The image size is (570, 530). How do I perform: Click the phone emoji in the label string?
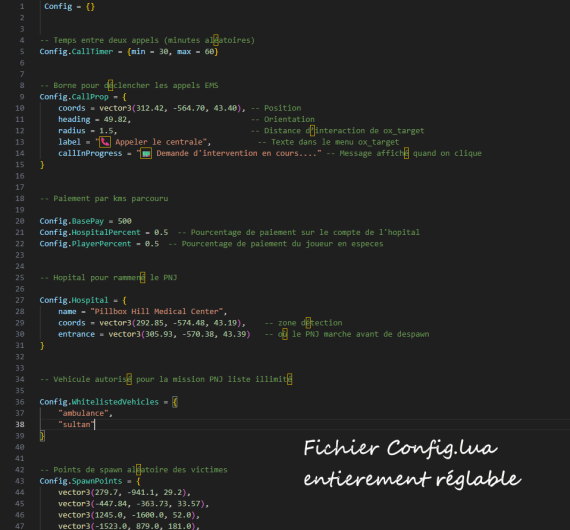[x=105, y=142]
